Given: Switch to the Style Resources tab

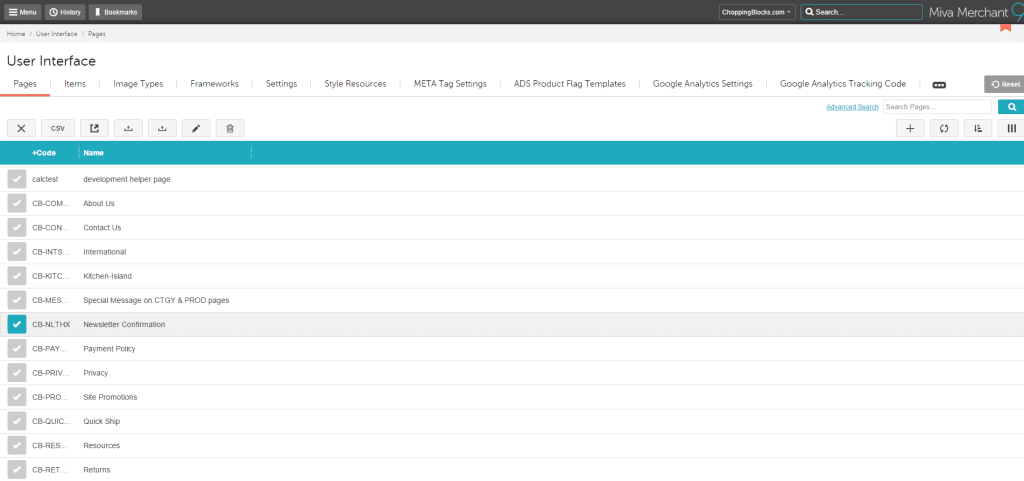Looking at the screenshot, I should (355, 84).
